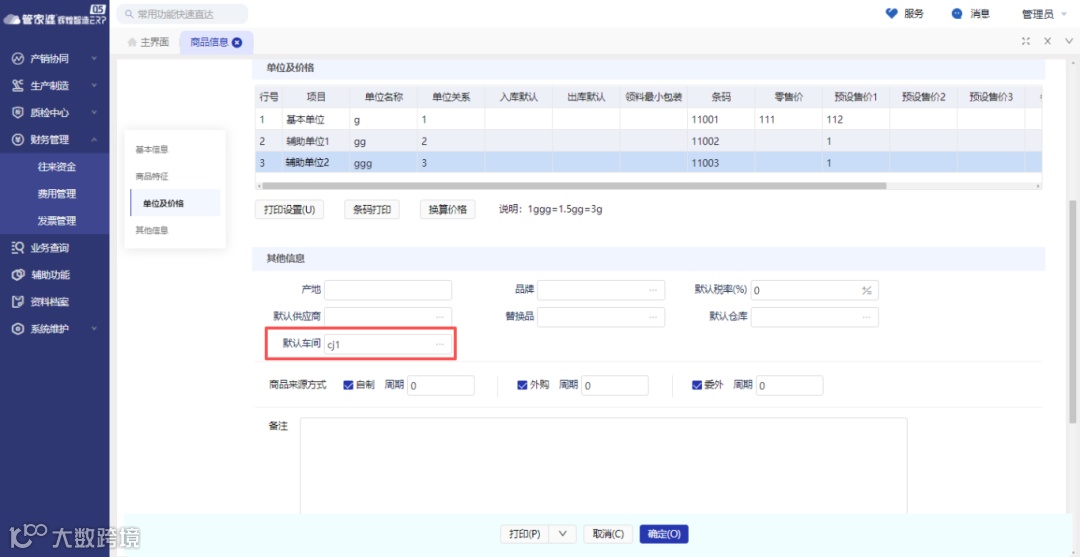Click the 消息 message icon
The image size is (1080, 557).
(957, 14)
